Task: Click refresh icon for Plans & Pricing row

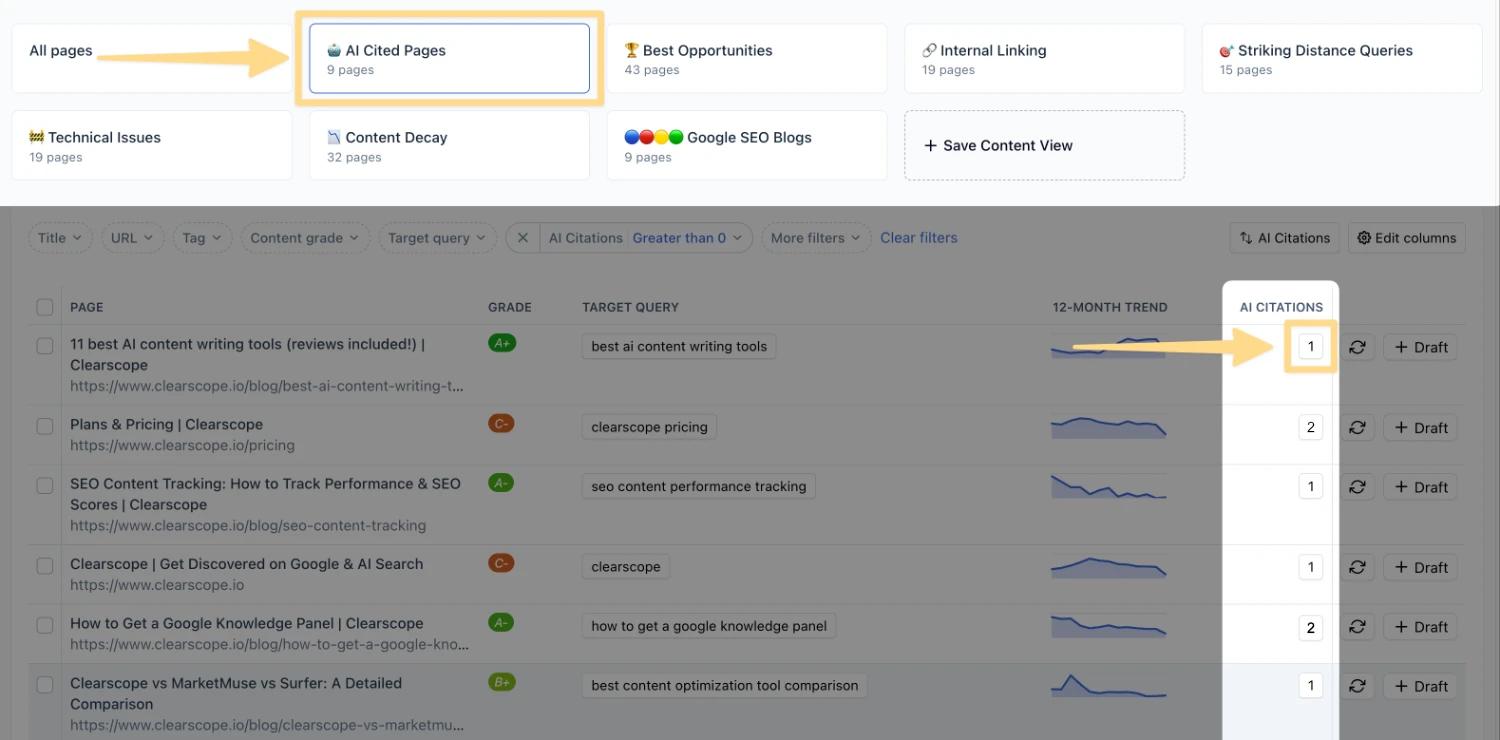Action: [x=1357, y=428]
